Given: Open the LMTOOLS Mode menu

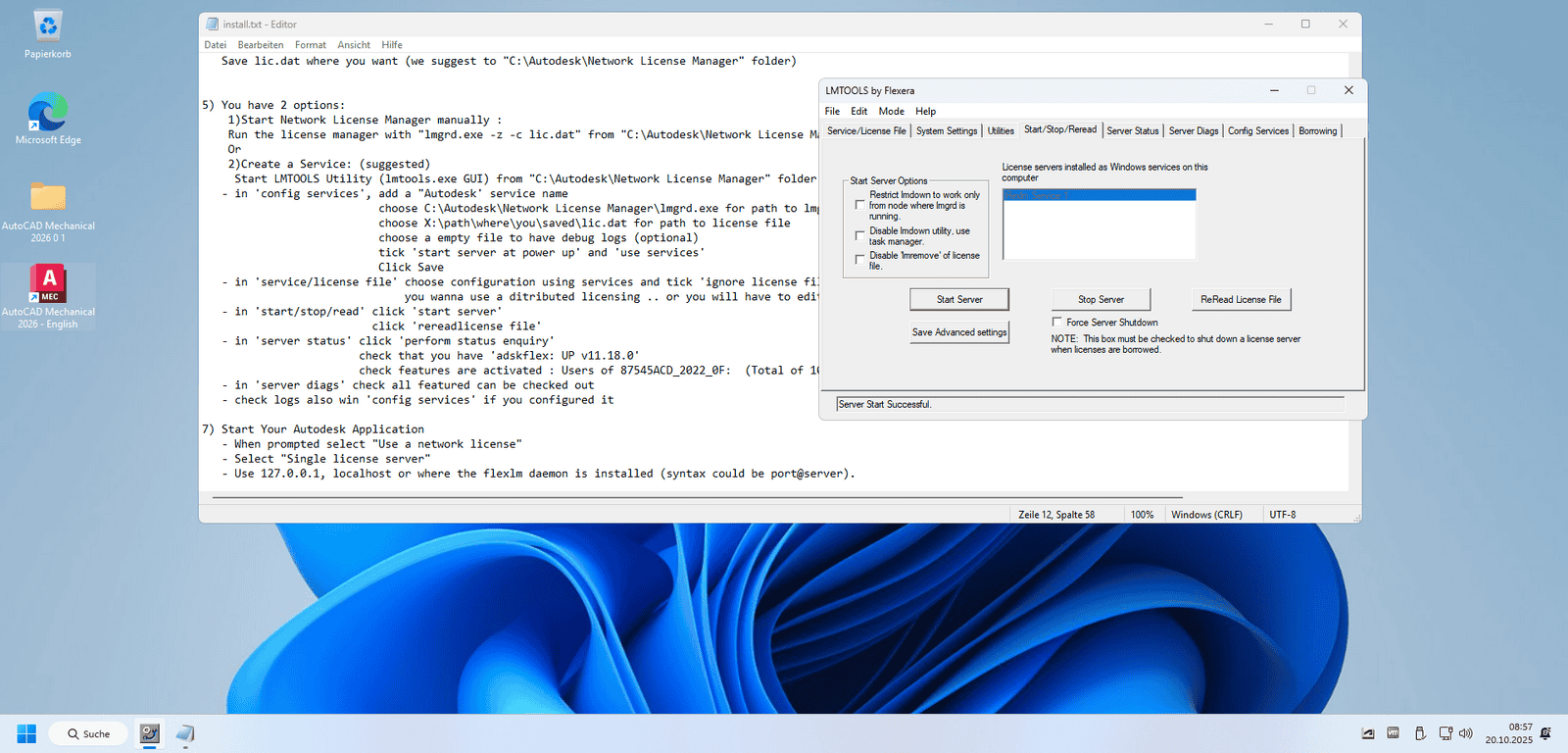Looking at the screenshot, I should (x=891, y=111).
